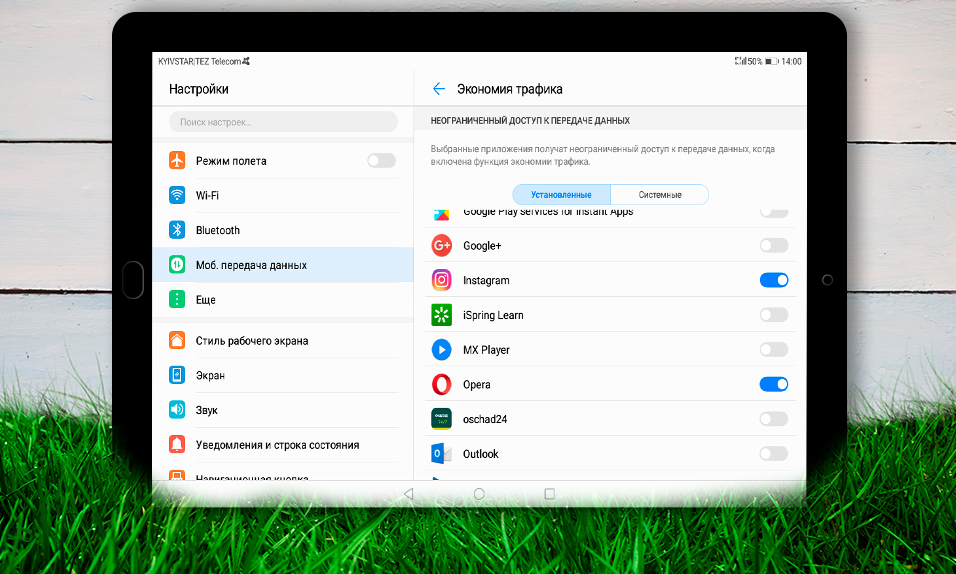Tap the Android back navigation triangle
Screen dimensions: 956x574
408,493
